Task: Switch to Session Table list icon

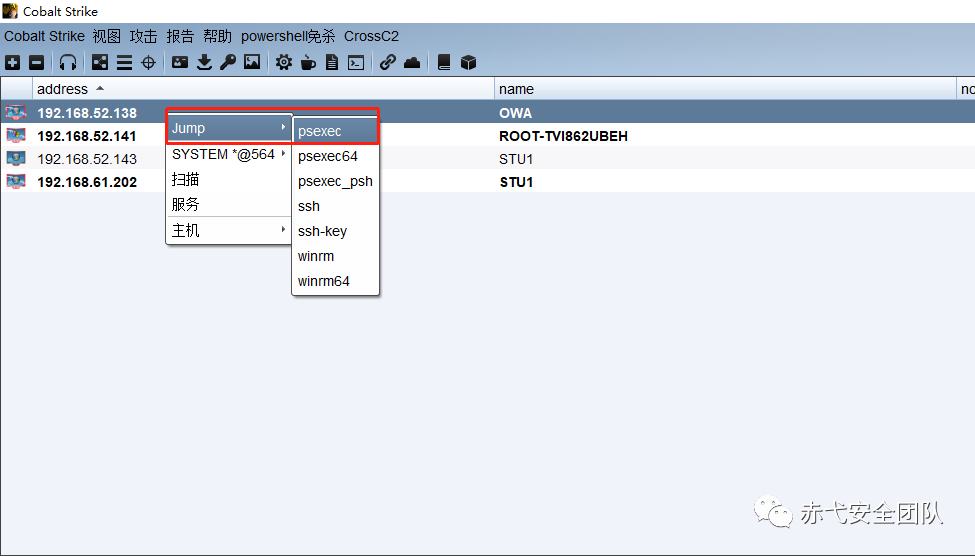Action: tap(124, 62)
